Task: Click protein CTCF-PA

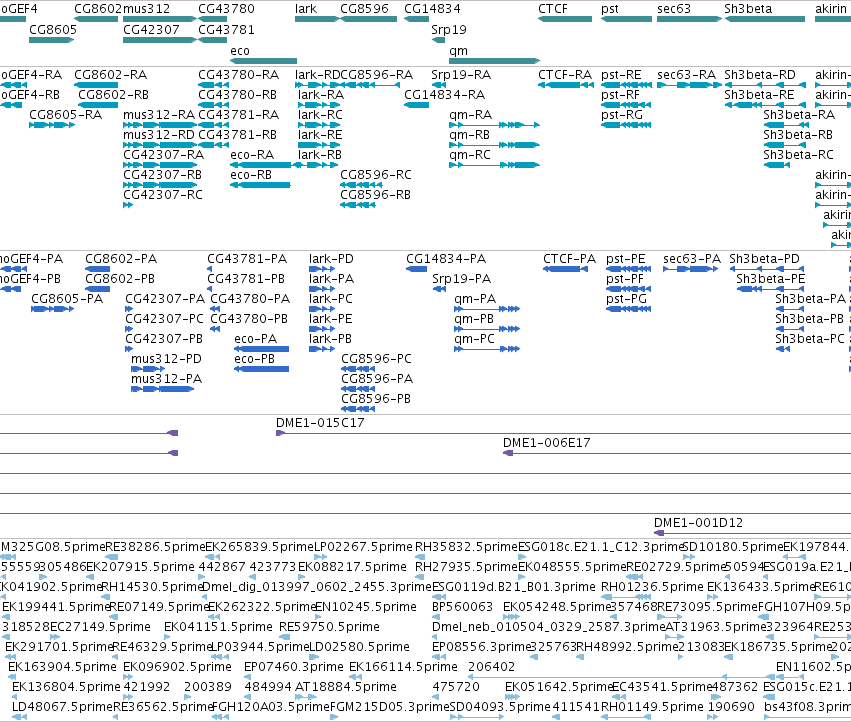Action: coord(565,269)
